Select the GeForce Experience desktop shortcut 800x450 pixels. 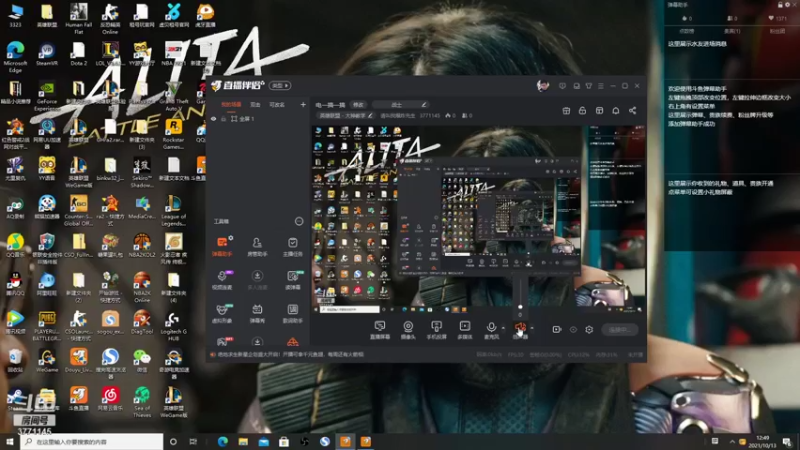47,95
